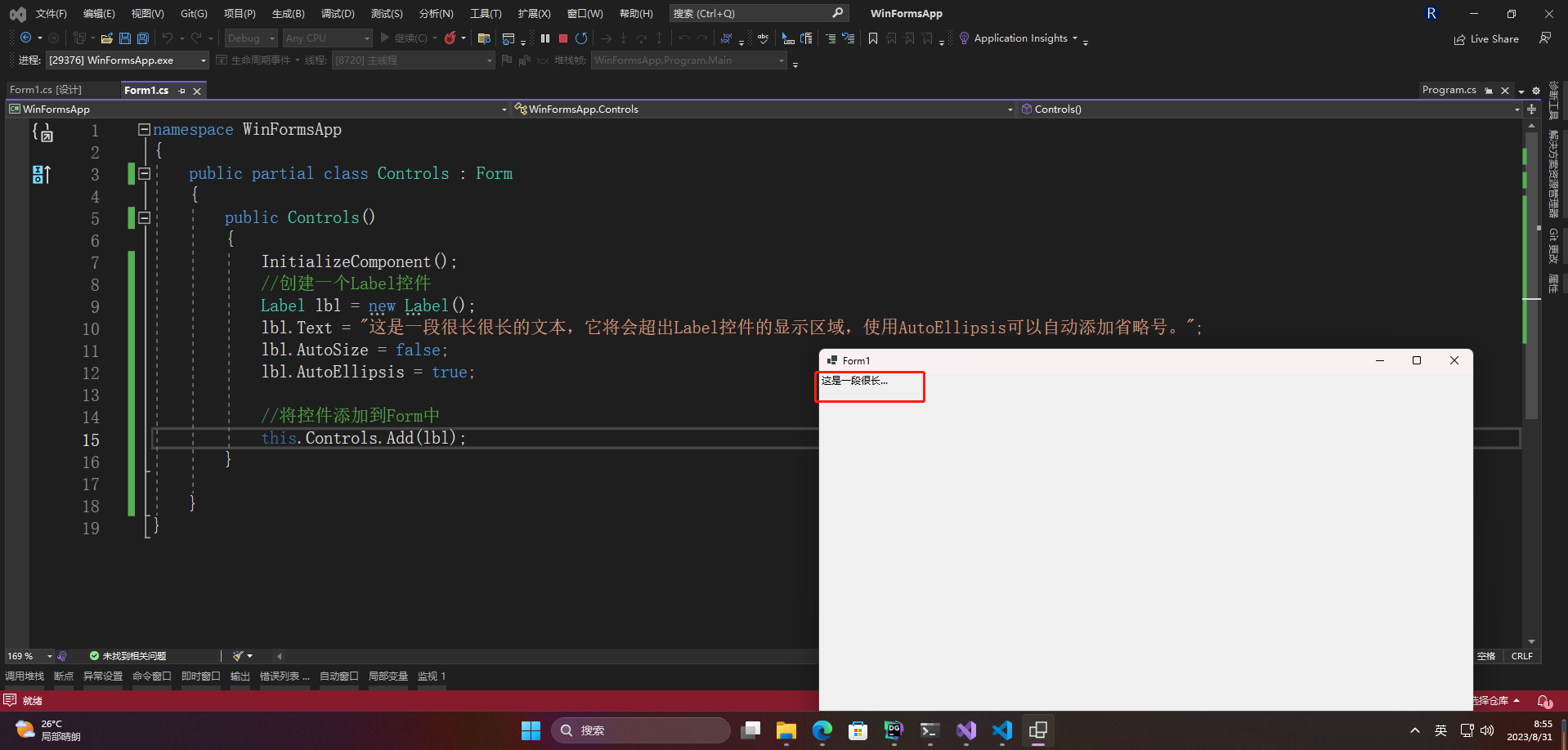Viewport: 1568px width, 750px height.
Task: Open file using the folder icon
Action: point(106,38)
